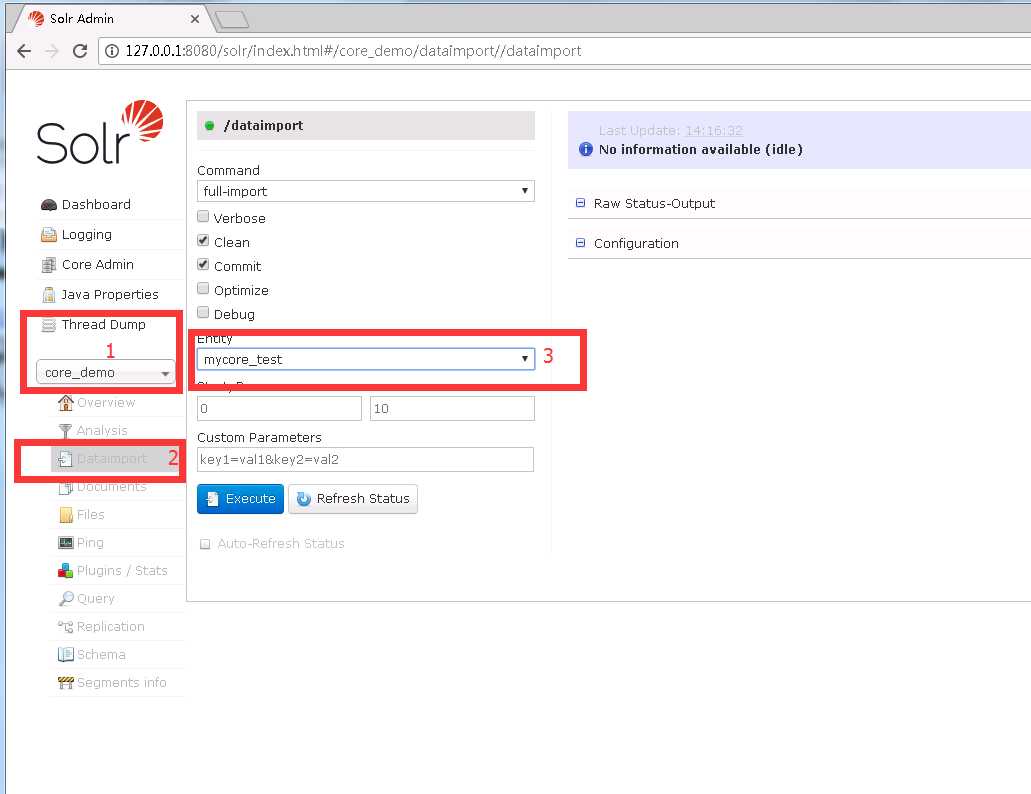This screenshot has height=794, width=1031.
Task: Click the Rows field showing 10
Action: pos(452,409)
